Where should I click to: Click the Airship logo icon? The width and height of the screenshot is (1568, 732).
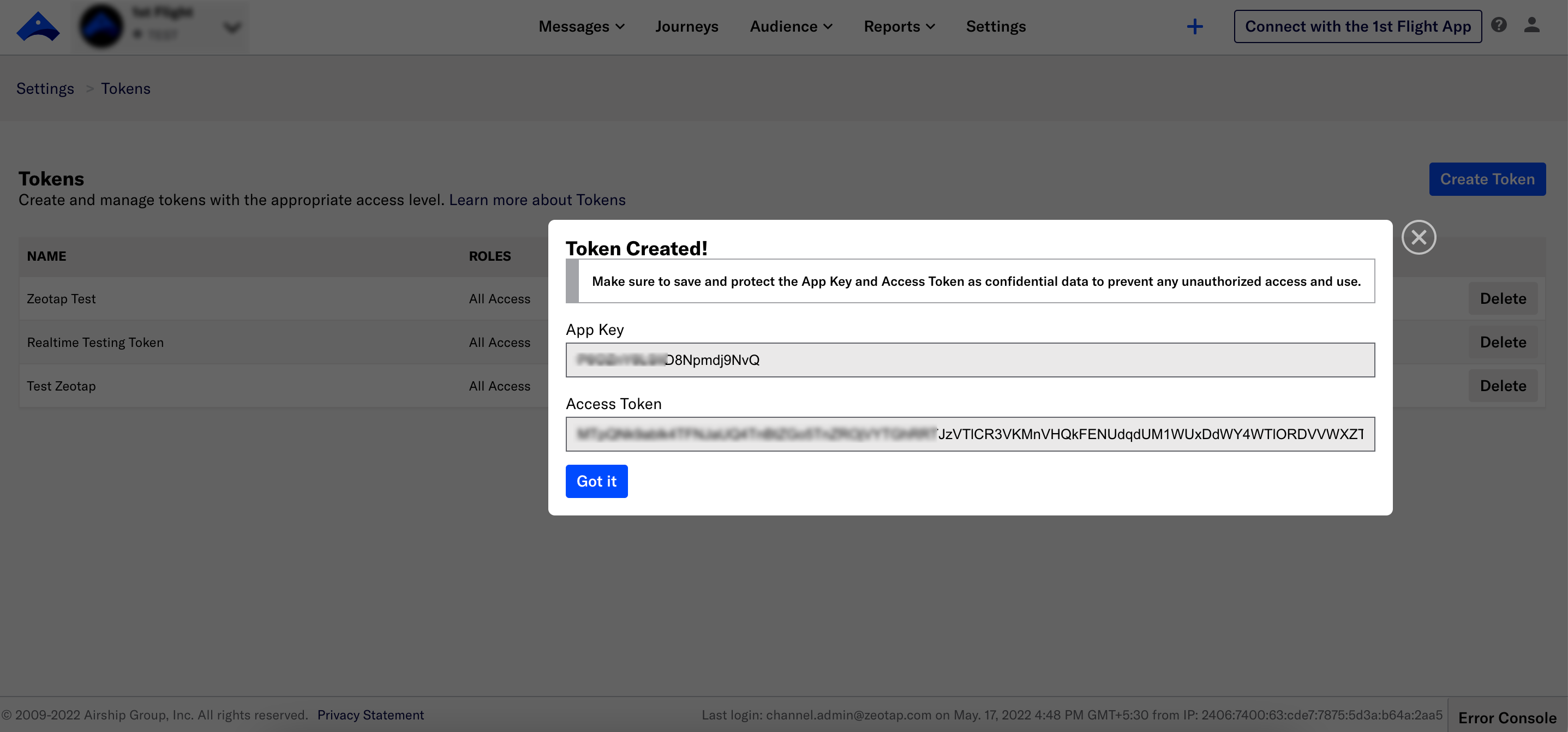[x=38, y=26]
